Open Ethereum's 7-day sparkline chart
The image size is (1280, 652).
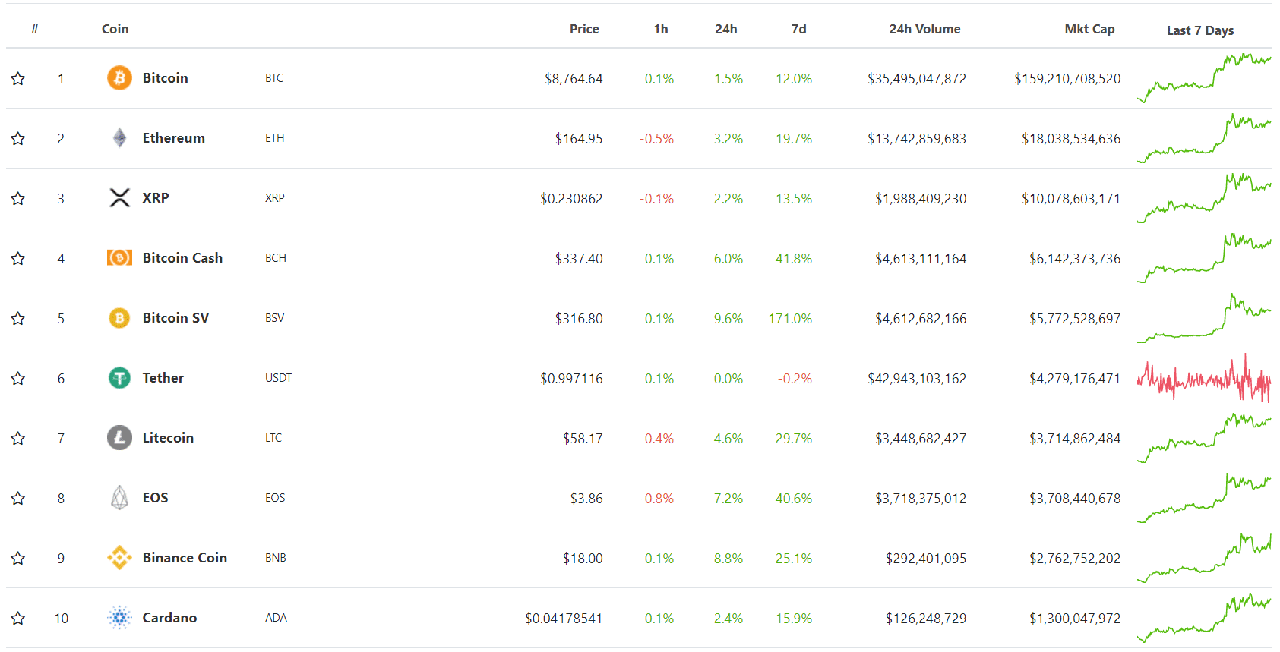coord(1204,138)
